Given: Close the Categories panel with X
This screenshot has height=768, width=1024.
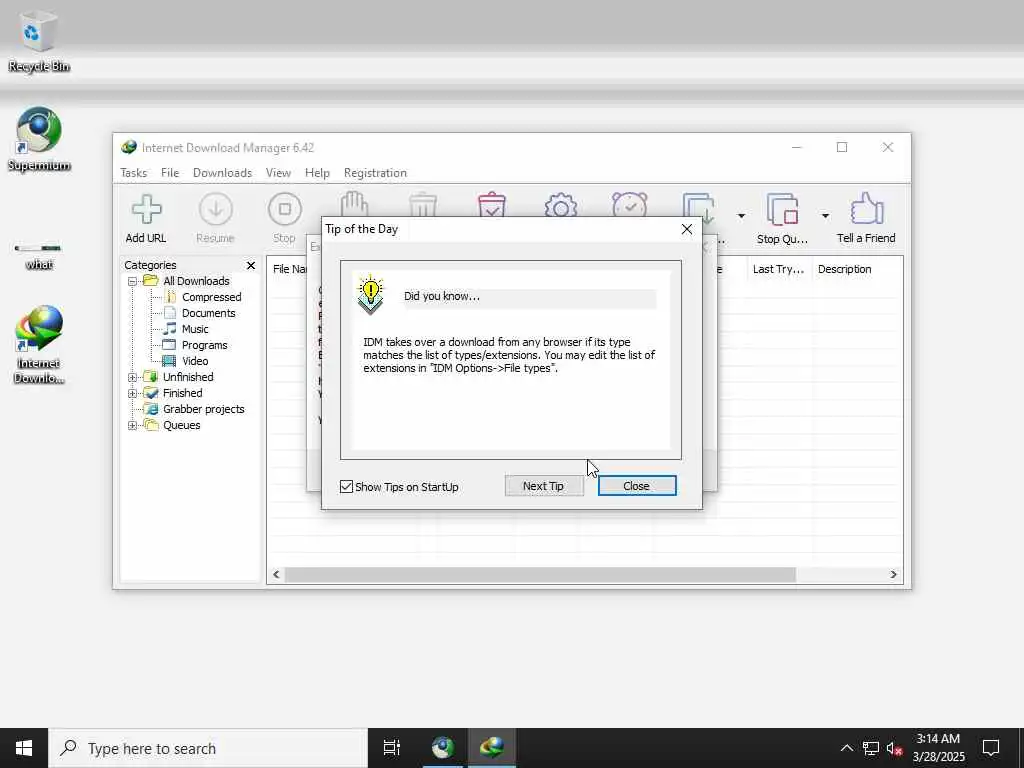Looking at the screenshot, I should (251, 265).
